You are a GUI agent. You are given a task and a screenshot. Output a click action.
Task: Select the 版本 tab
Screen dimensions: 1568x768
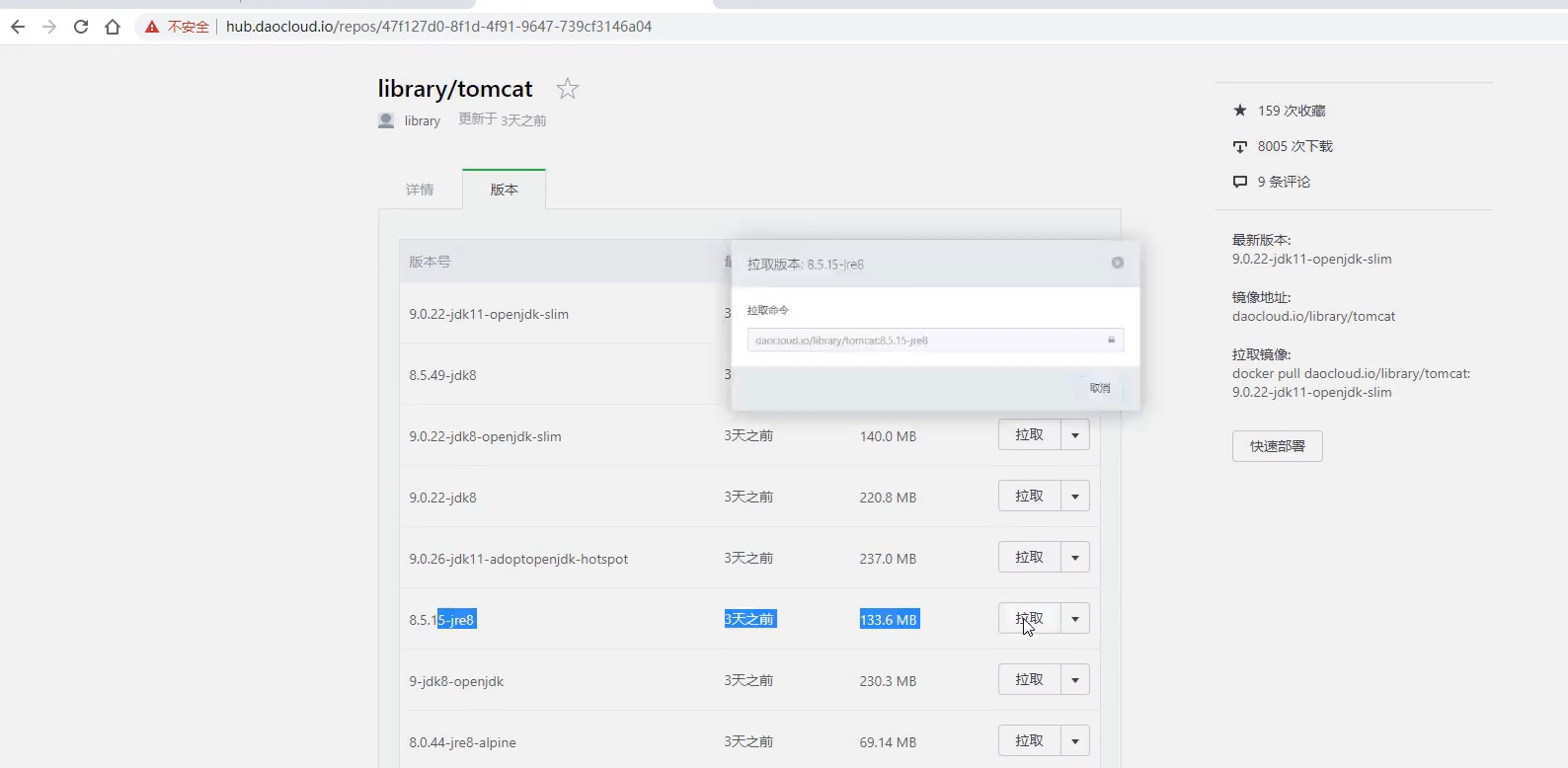tap(504, 190)
